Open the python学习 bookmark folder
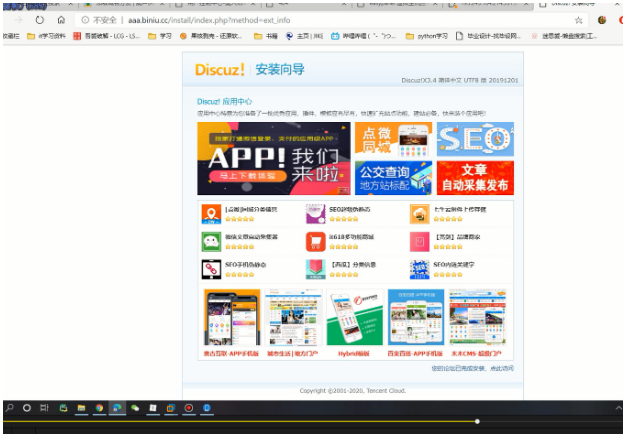This screenshot has width=626, height=437. [427, 36]
